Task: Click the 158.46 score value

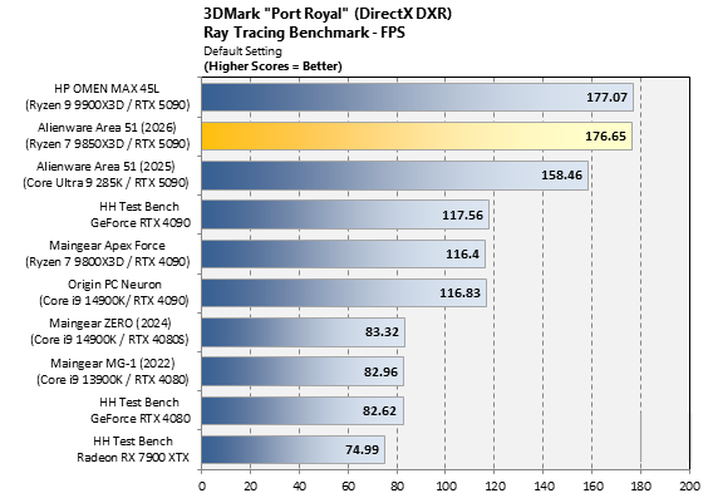Action: [562, 175]
